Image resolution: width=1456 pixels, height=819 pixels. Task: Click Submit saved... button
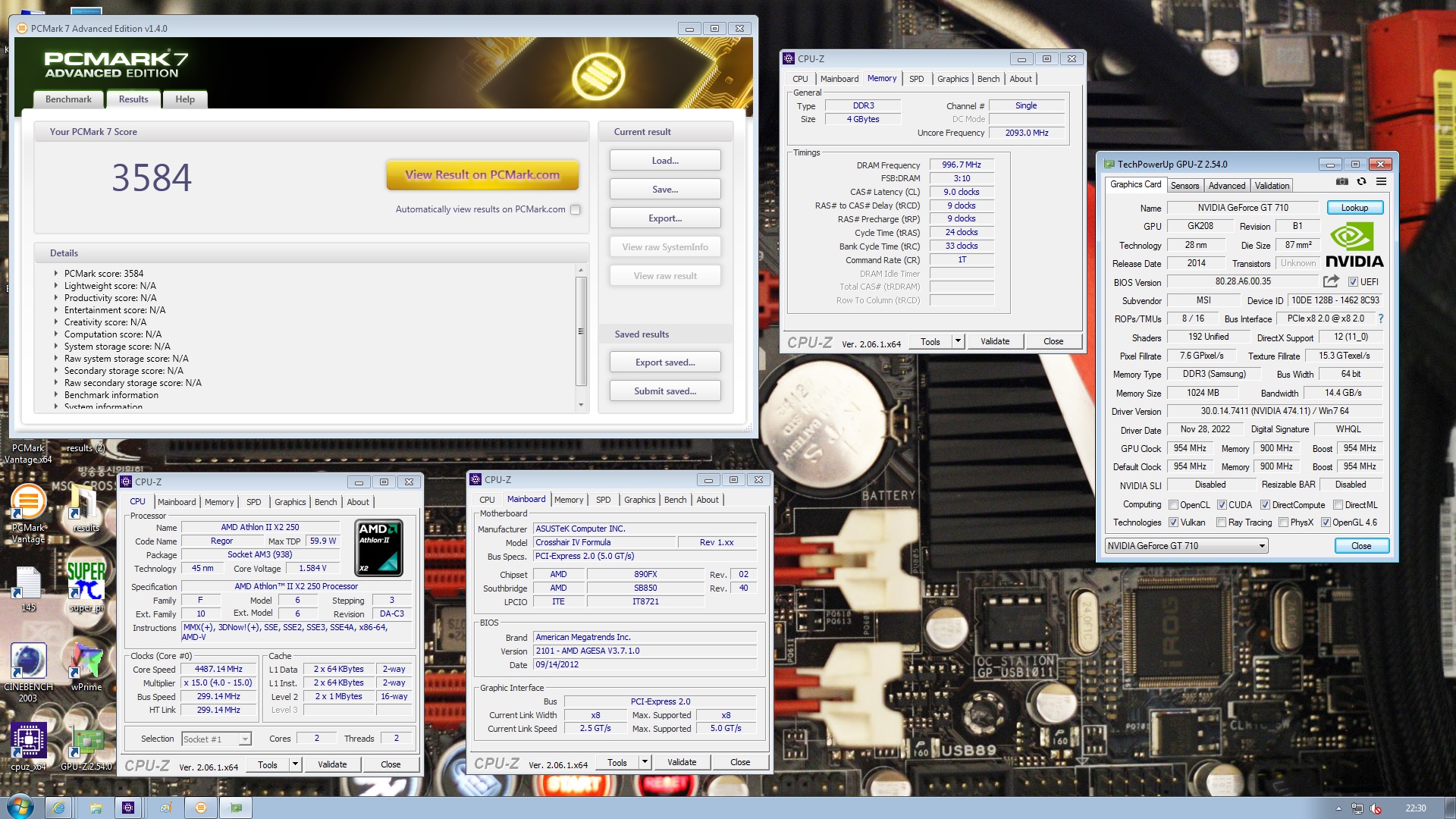click(x=665, y=391)
